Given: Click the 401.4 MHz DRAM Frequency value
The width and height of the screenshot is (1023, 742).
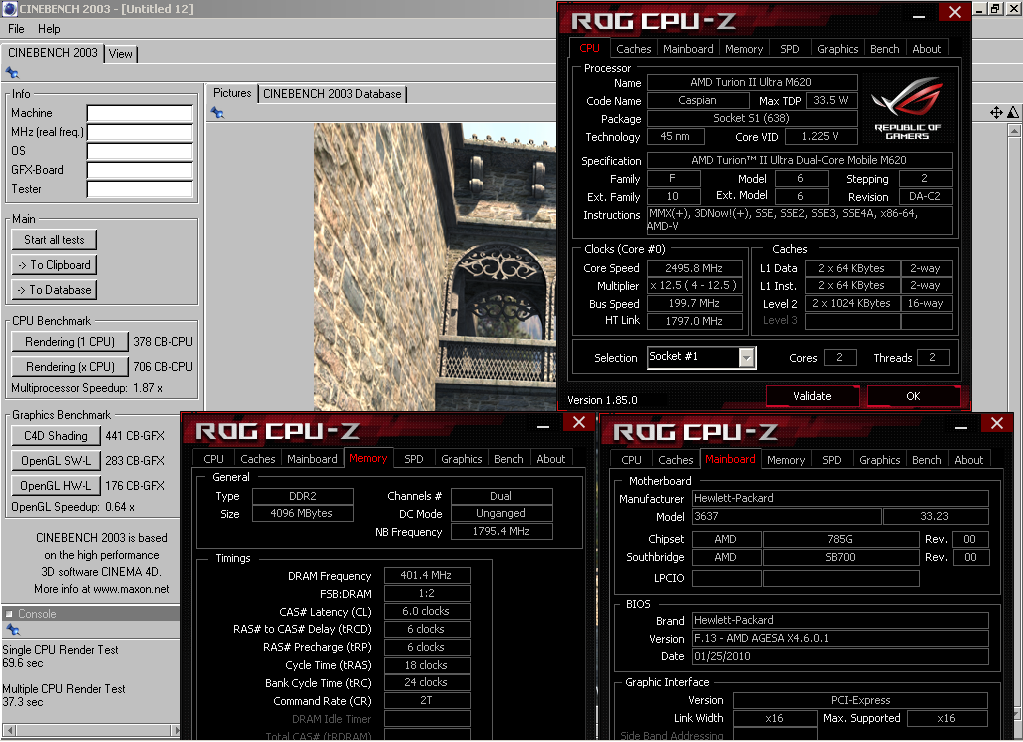Looking at the screenshot, I should pos(426,576).
